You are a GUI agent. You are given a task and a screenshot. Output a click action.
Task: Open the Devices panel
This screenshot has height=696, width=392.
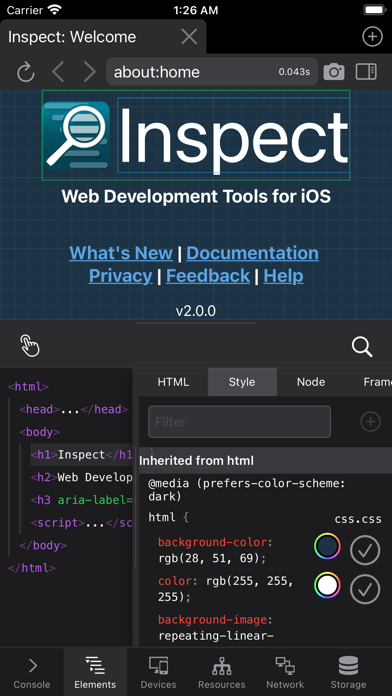click(158, 672)
